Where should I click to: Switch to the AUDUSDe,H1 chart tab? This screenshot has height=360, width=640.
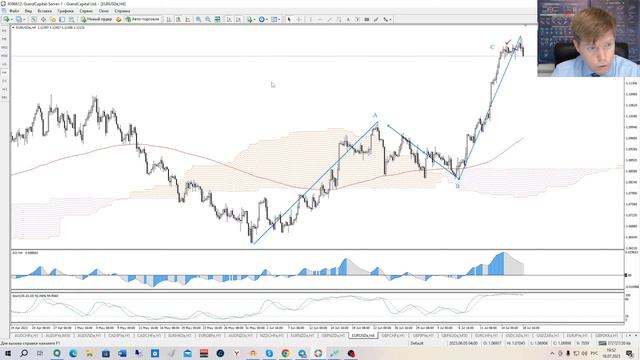(89, 336)
